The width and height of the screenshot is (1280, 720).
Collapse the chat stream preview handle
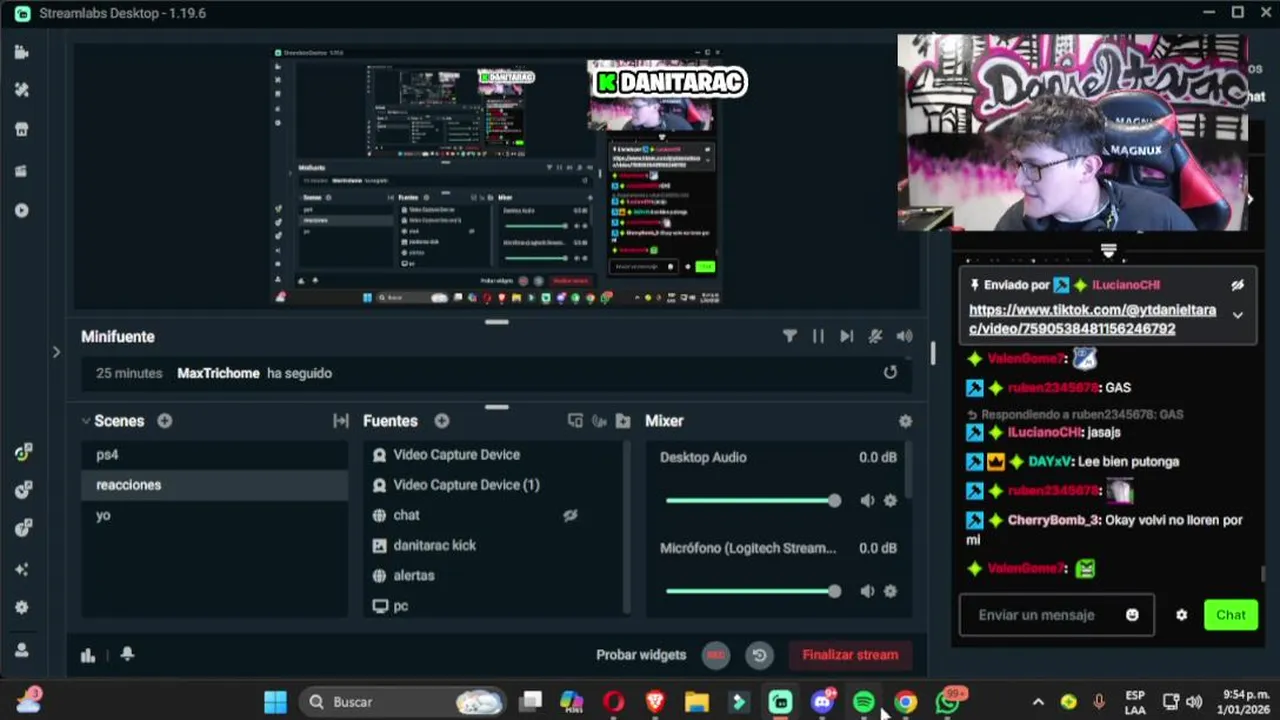tap(1107, 249)
